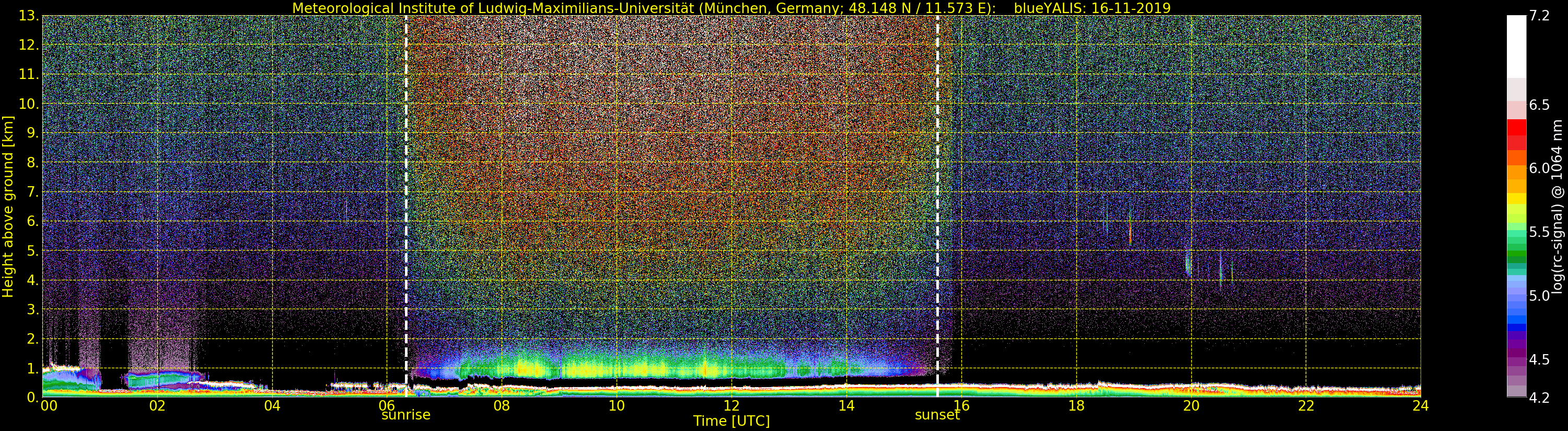This screenshot has height=431, width=1568.
Task: Click the 'Time [UTC]' axis label
Action: coord(731,421)
